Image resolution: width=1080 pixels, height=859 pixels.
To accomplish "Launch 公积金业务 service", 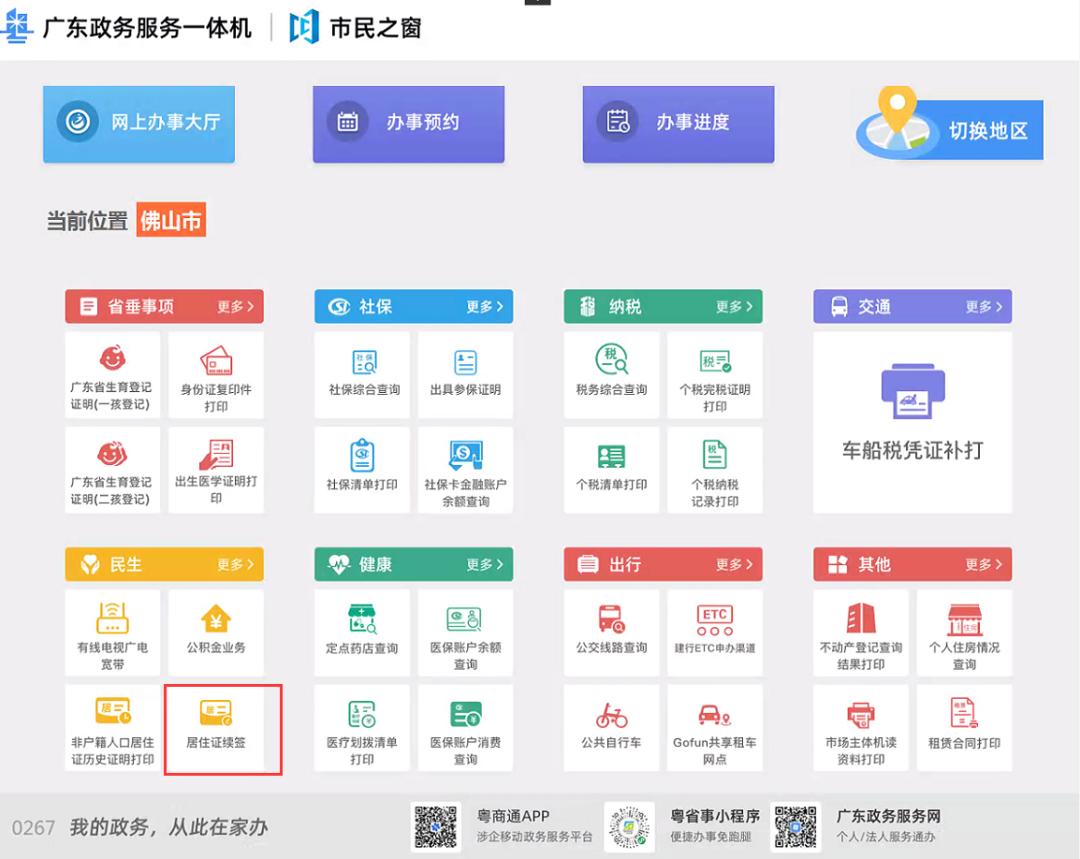I will (x=216, y=632).
